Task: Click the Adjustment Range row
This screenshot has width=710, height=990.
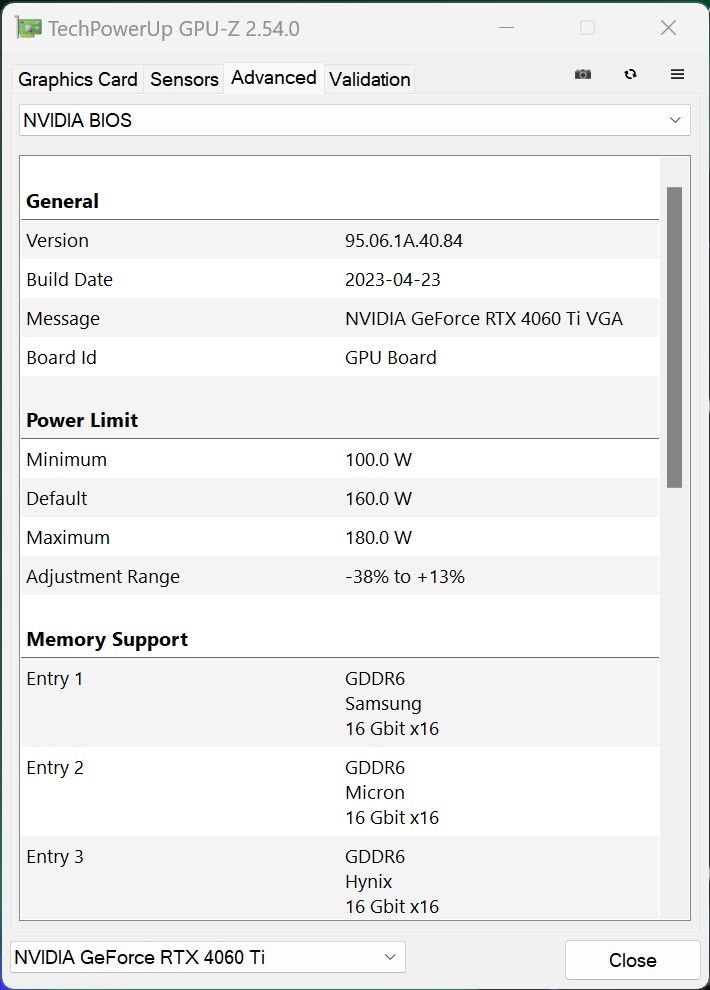Action: point(339,577)
